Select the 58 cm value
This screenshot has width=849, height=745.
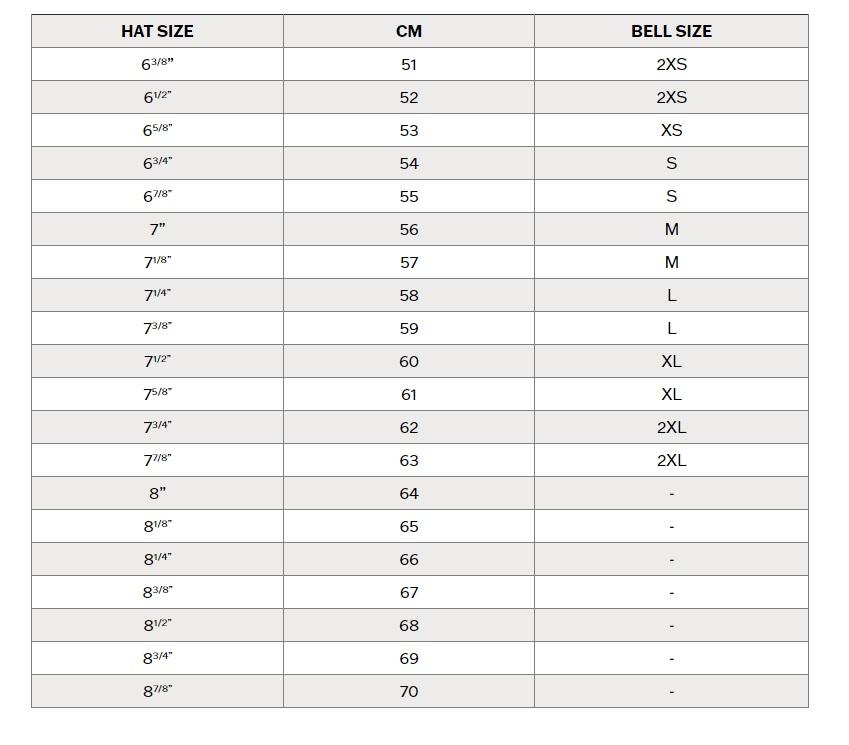409,296
